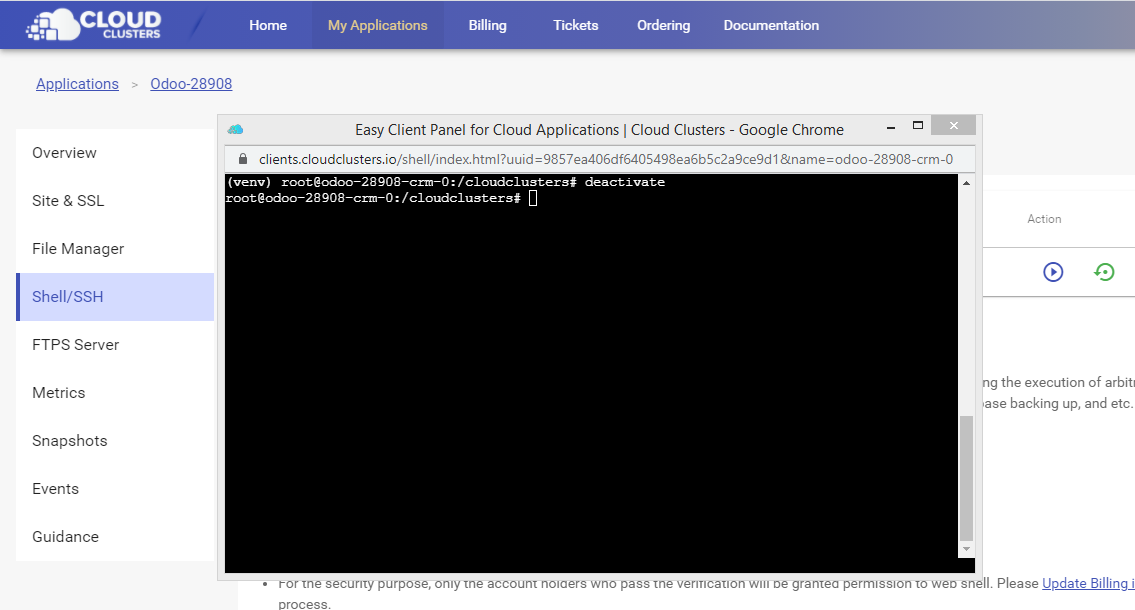Viewport: 1135px width, 610px height.
Task: Open the Documentation page
Action: tap(771, 25)
